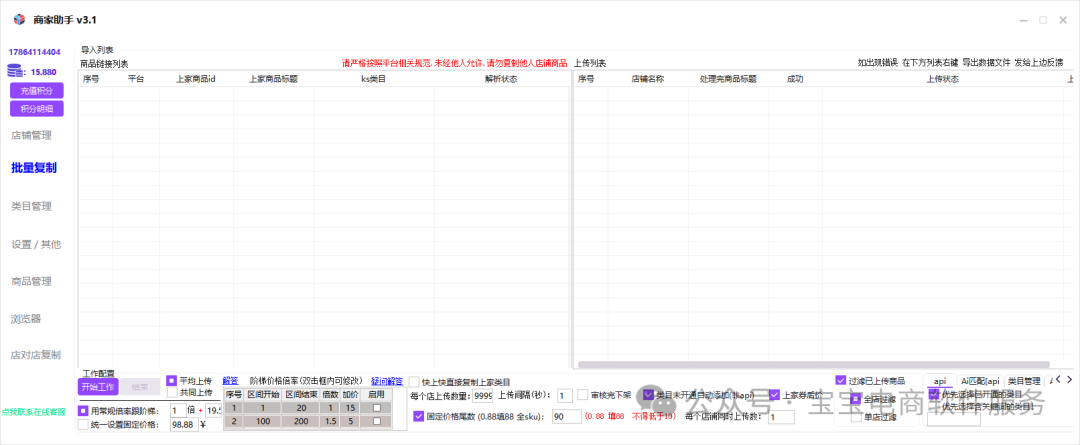The height and width of the screenshot is (445, 1080).
Task: Select the 全店过滤 option
Action: pyautogui.click(x=856, y=399)
